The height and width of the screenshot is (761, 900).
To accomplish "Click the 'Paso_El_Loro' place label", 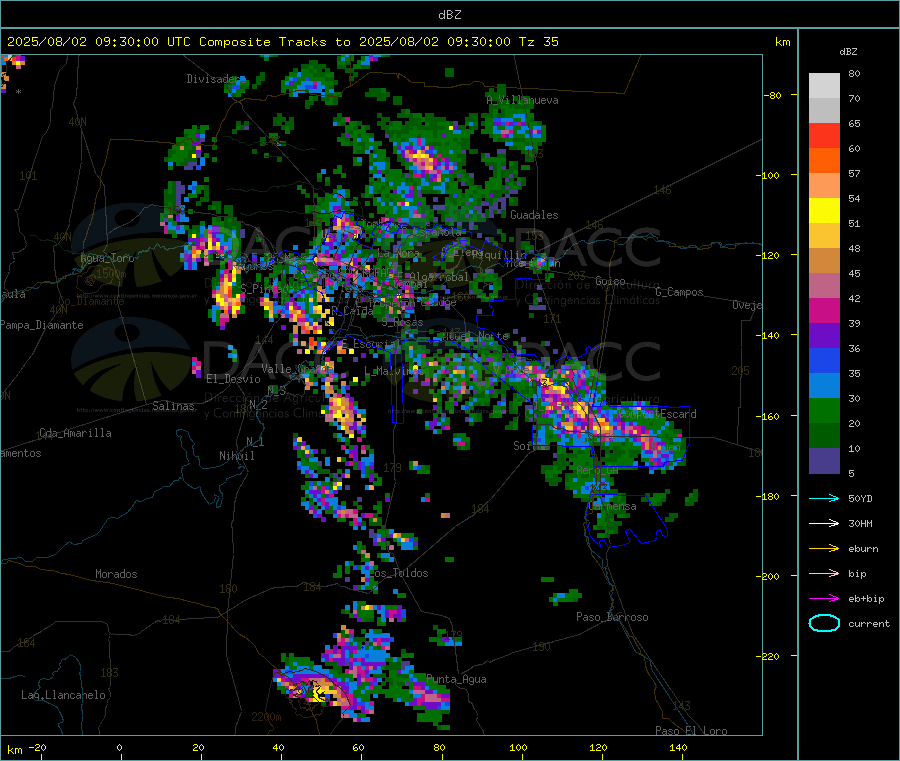I will pyautogui.click(x=692, y=731).
